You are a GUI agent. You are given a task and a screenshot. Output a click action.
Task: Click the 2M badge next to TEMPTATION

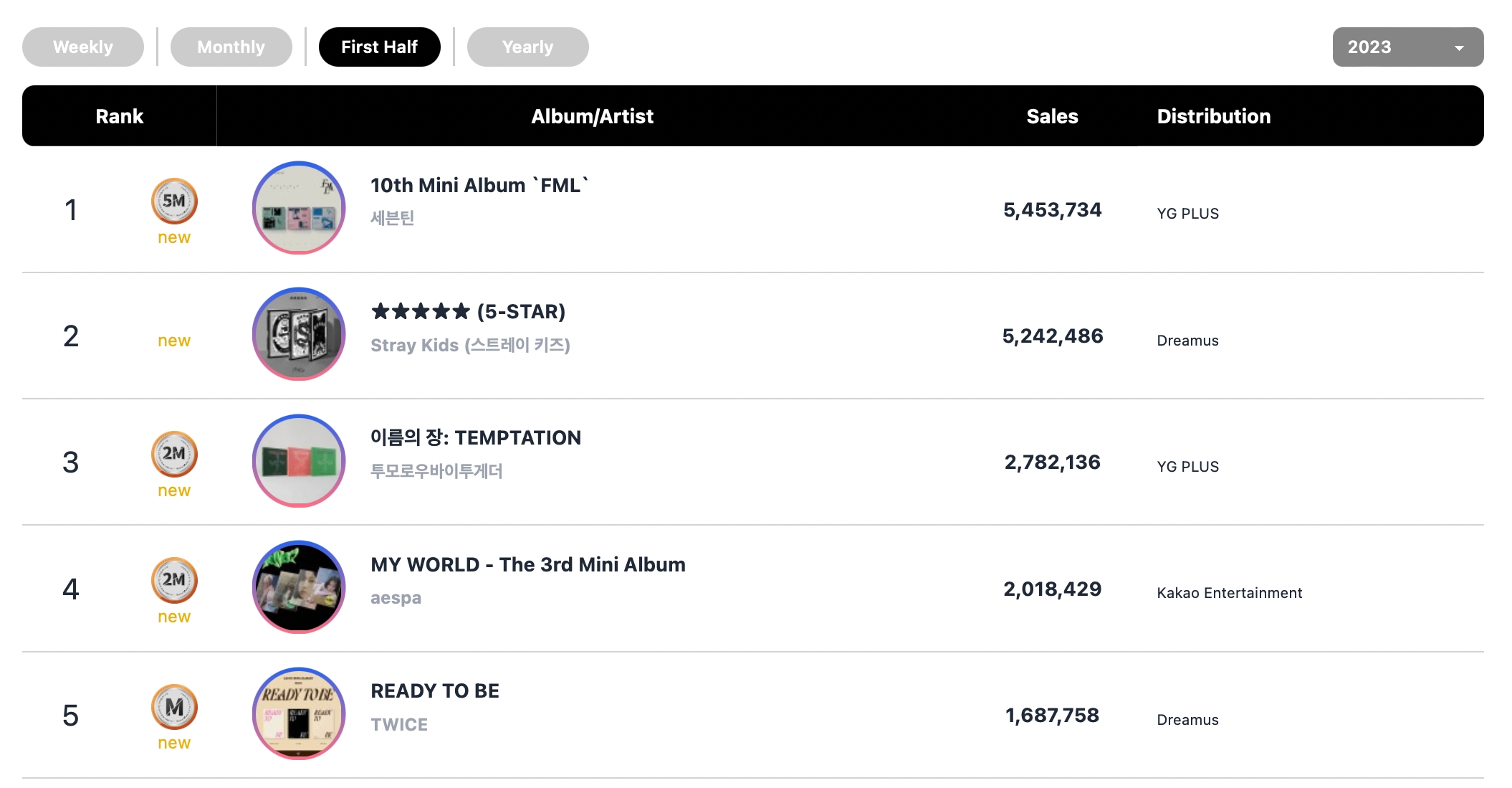174,454
